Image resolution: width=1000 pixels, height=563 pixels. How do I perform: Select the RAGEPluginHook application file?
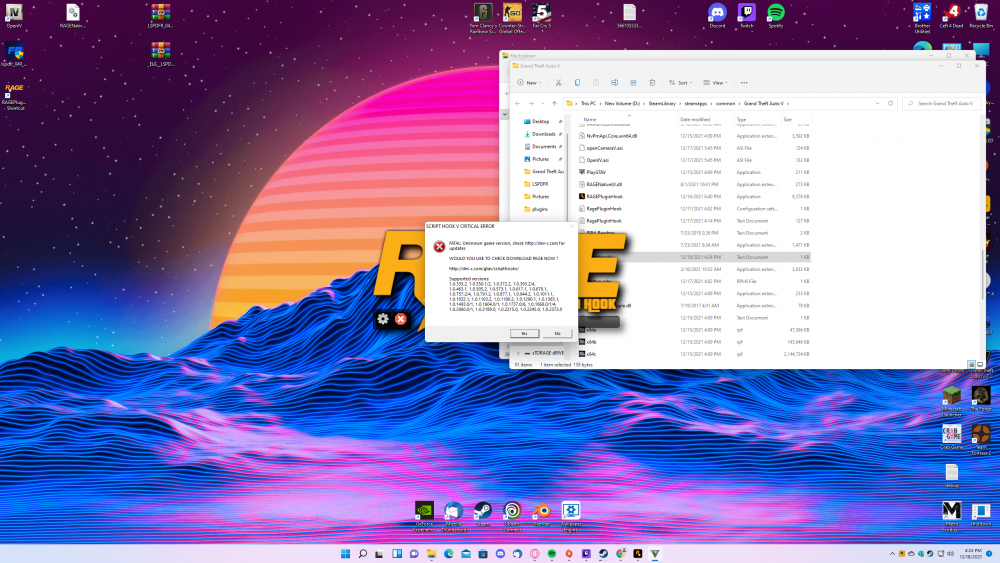pyautogui.click(x=605, y=196)
